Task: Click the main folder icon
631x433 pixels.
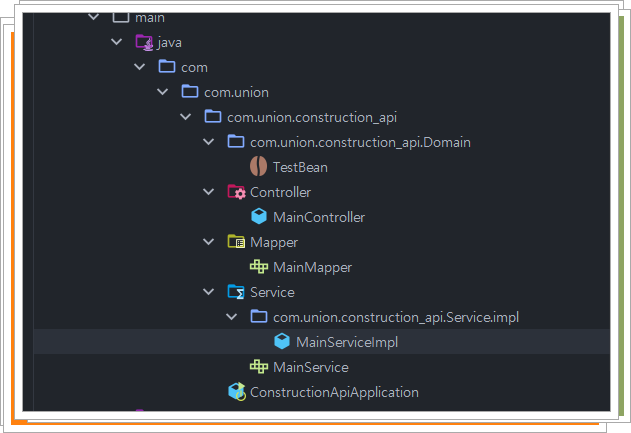Action: [x=121, y=17]
